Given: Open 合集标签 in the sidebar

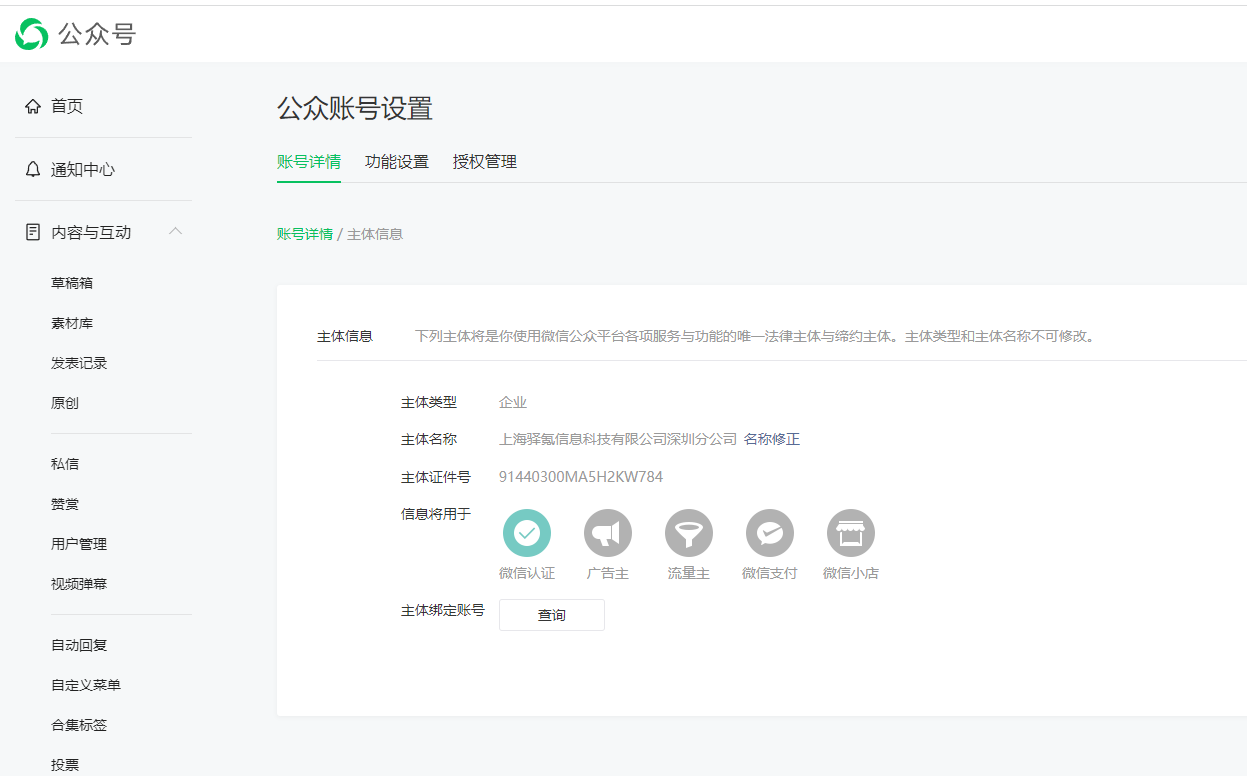Looking at the screenshot, I should [x=79, y=725].
